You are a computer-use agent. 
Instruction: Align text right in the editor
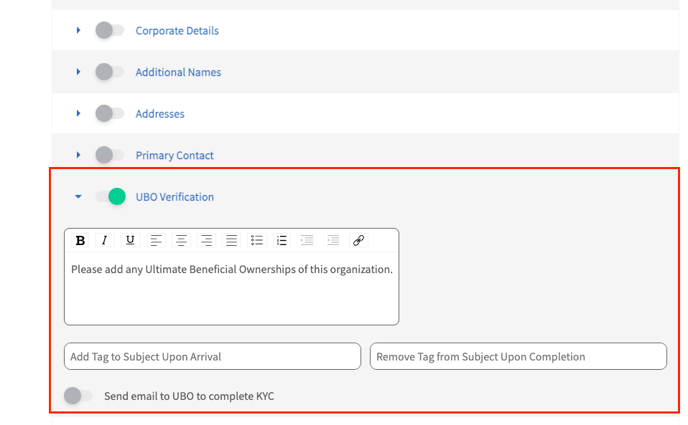point(206,240)
